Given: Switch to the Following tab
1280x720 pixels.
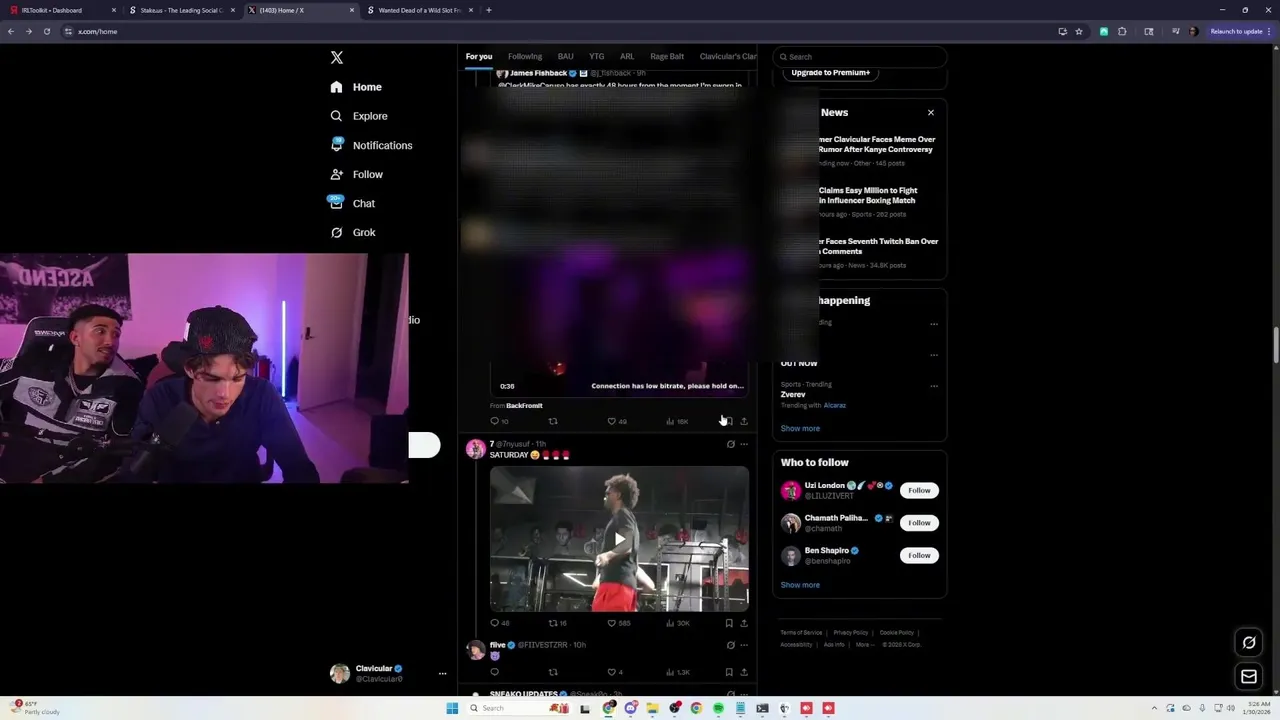Looking at the screenshot, I should point(525,57).
